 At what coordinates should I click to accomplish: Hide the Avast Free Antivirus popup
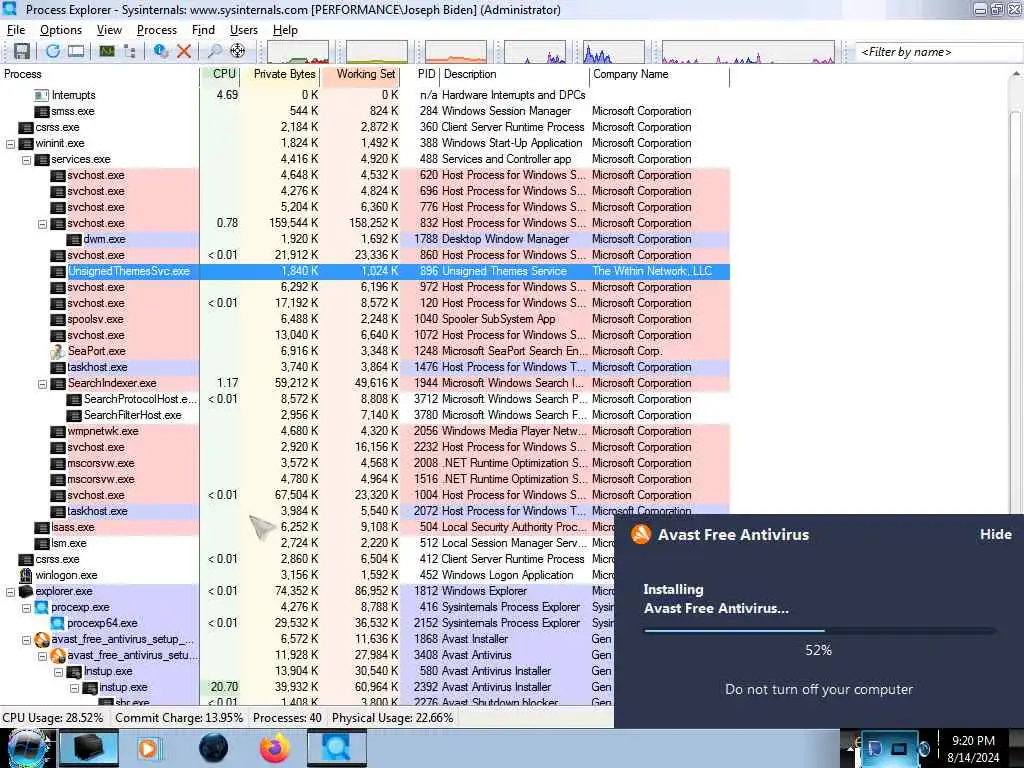995,534
